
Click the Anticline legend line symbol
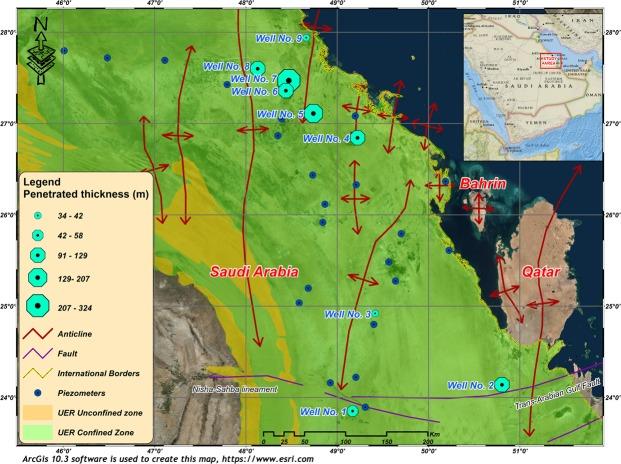pos(37,333)
